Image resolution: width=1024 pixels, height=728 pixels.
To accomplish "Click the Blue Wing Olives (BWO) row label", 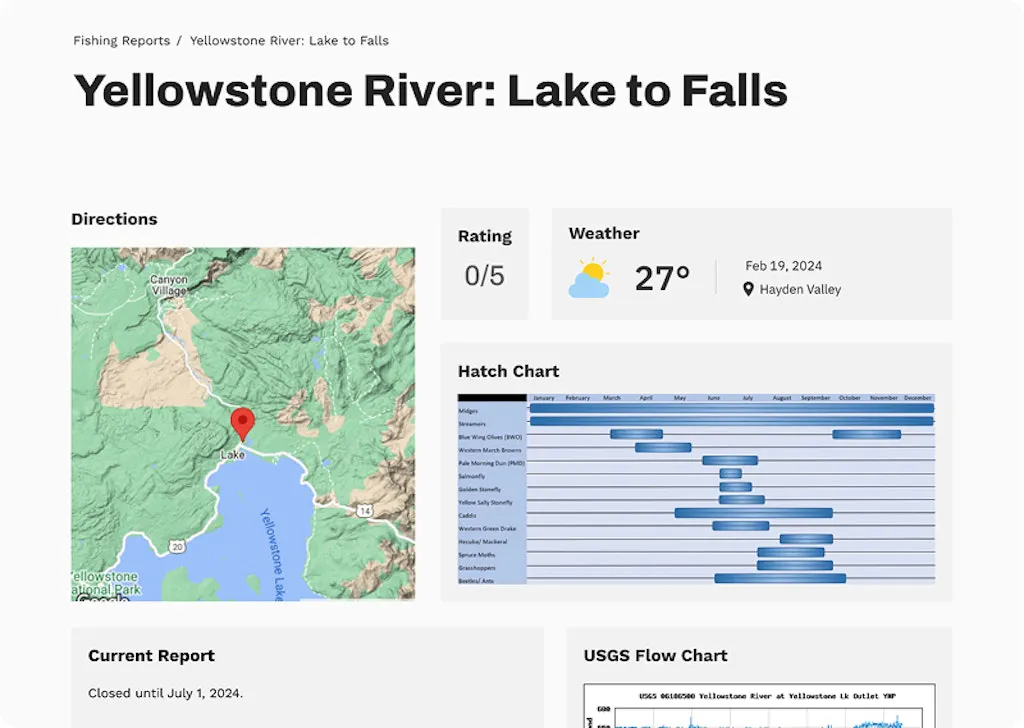I will (490, 437).
